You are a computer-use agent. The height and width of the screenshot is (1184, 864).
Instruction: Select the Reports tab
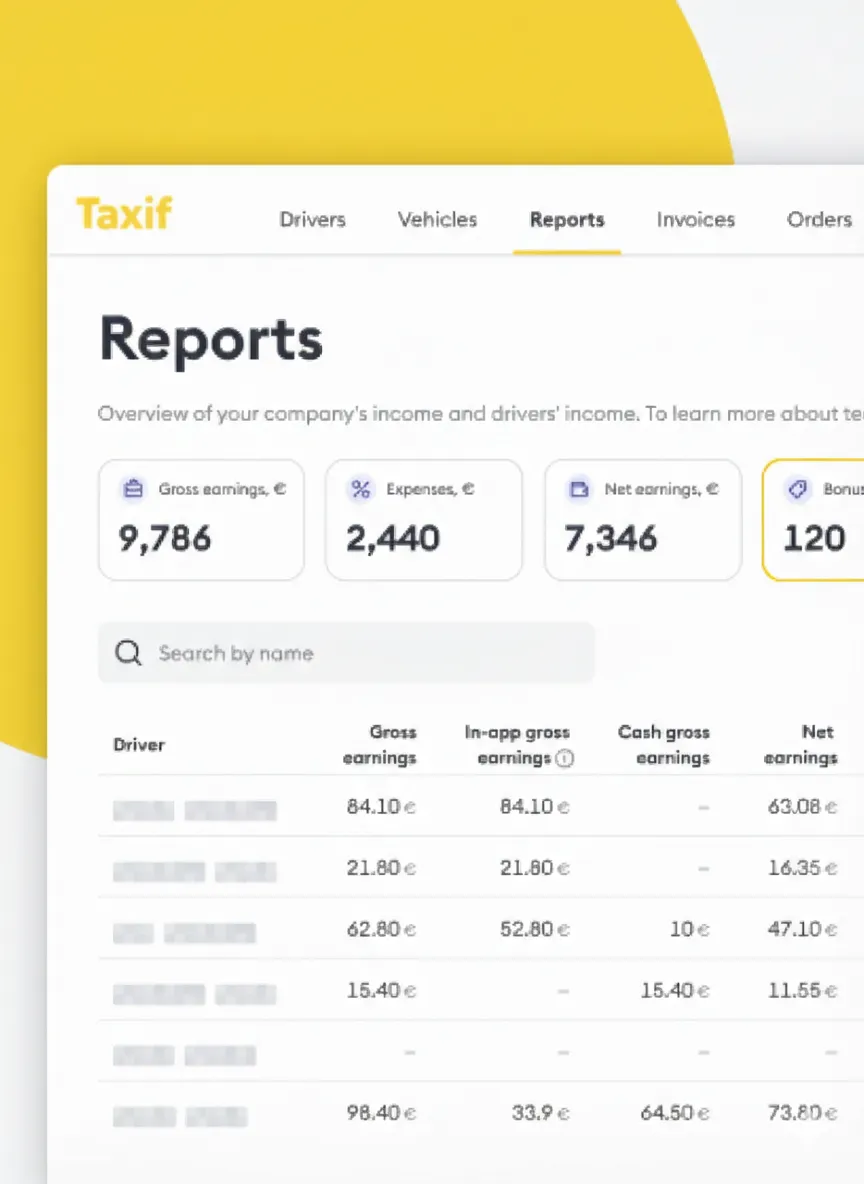click(x=567, y=220)
